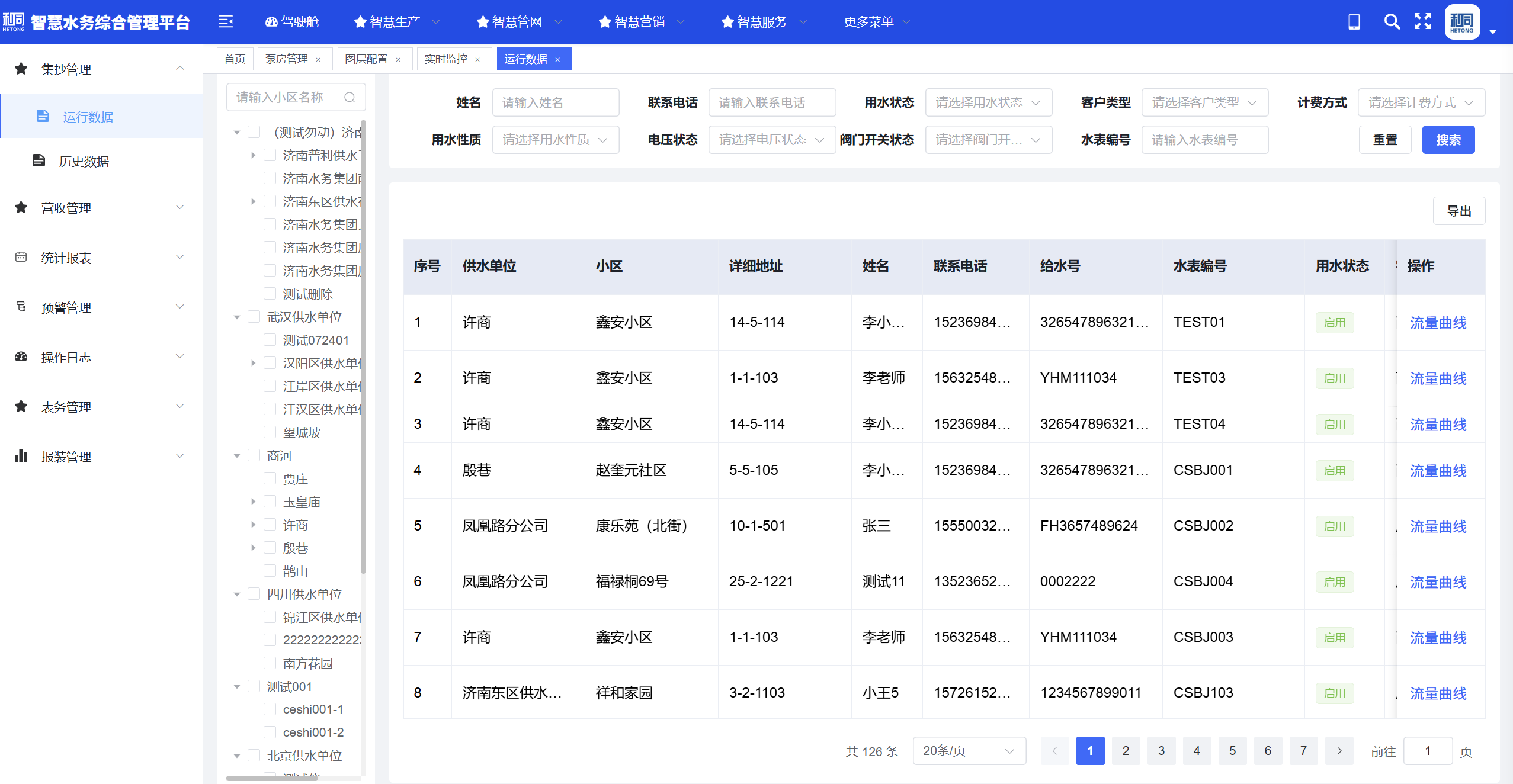Open the 智慧营销 menu
Viewport: 1513px width, 784px height.
coord(639,21)
